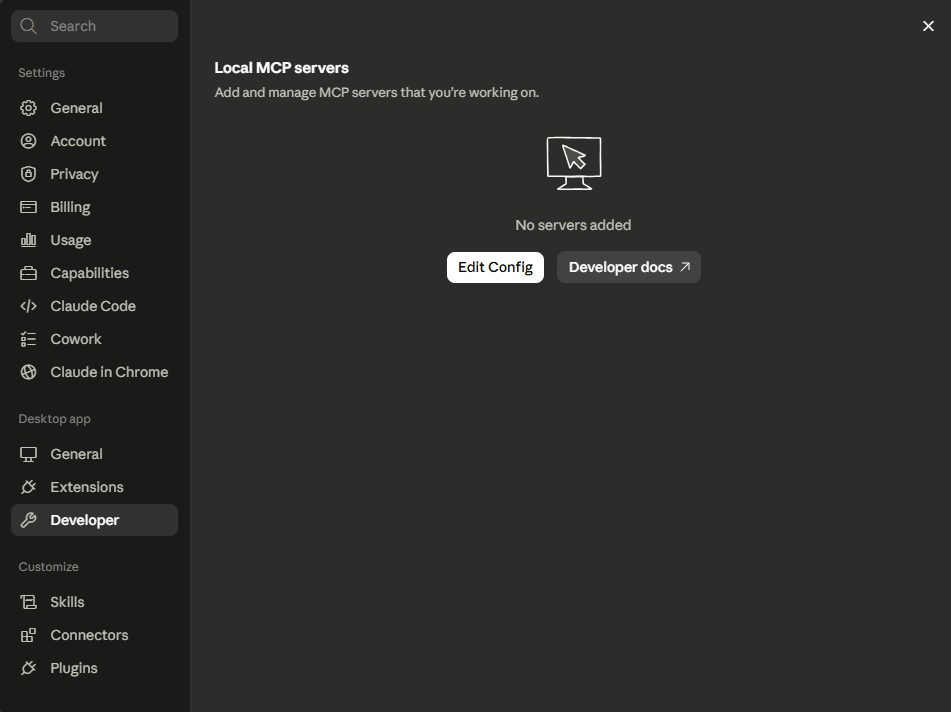Click the search magnifier icon

click(x=28, y=26)
